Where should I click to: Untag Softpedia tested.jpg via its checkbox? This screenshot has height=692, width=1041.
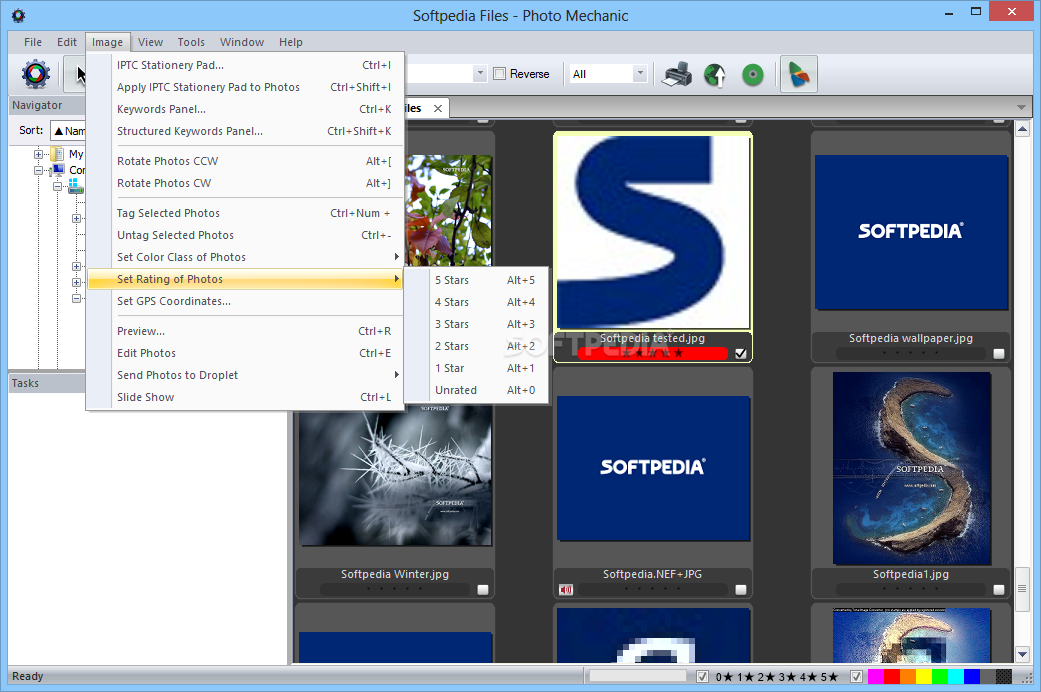(741, 353)
